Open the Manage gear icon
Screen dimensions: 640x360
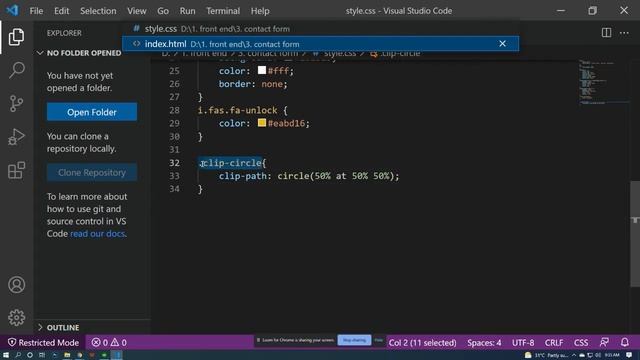tap(16, 317)
